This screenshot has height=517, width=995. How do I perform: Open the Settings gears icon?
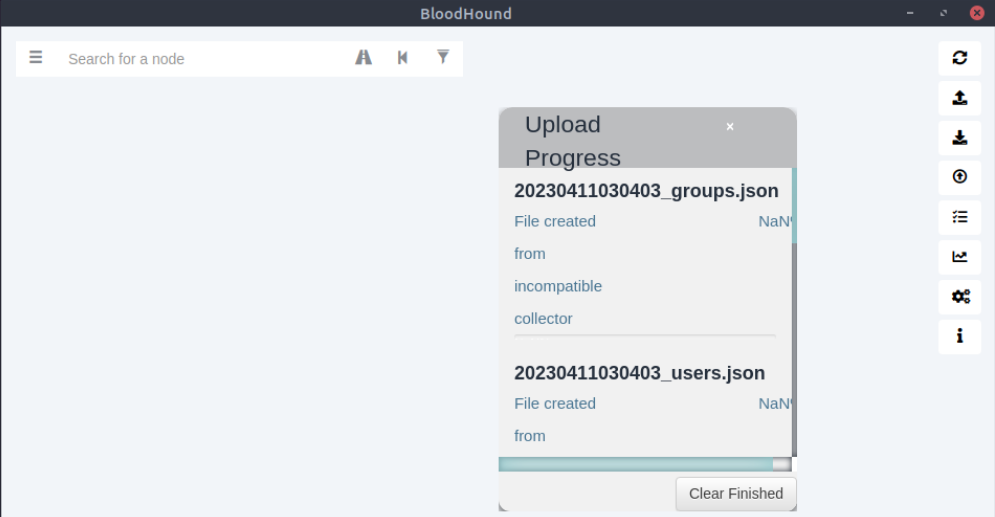click(959, 297)
